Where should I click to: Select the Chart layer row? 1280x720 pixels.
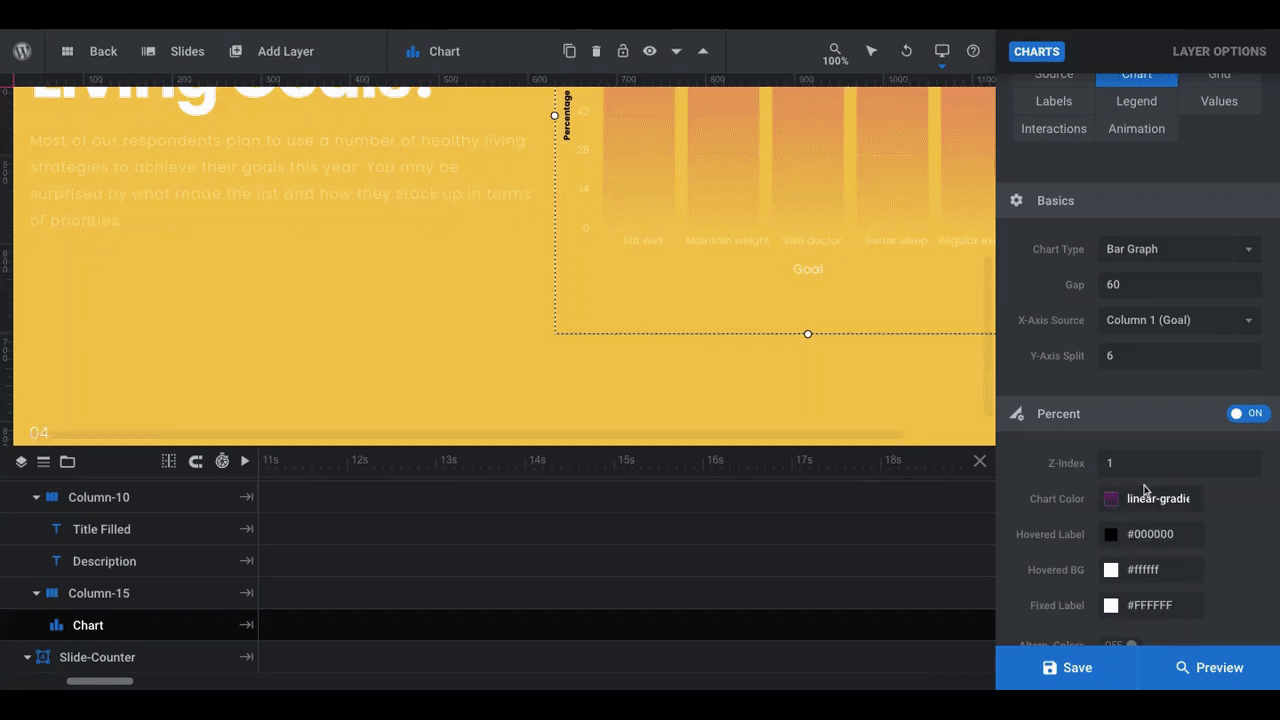click(129, 625)
